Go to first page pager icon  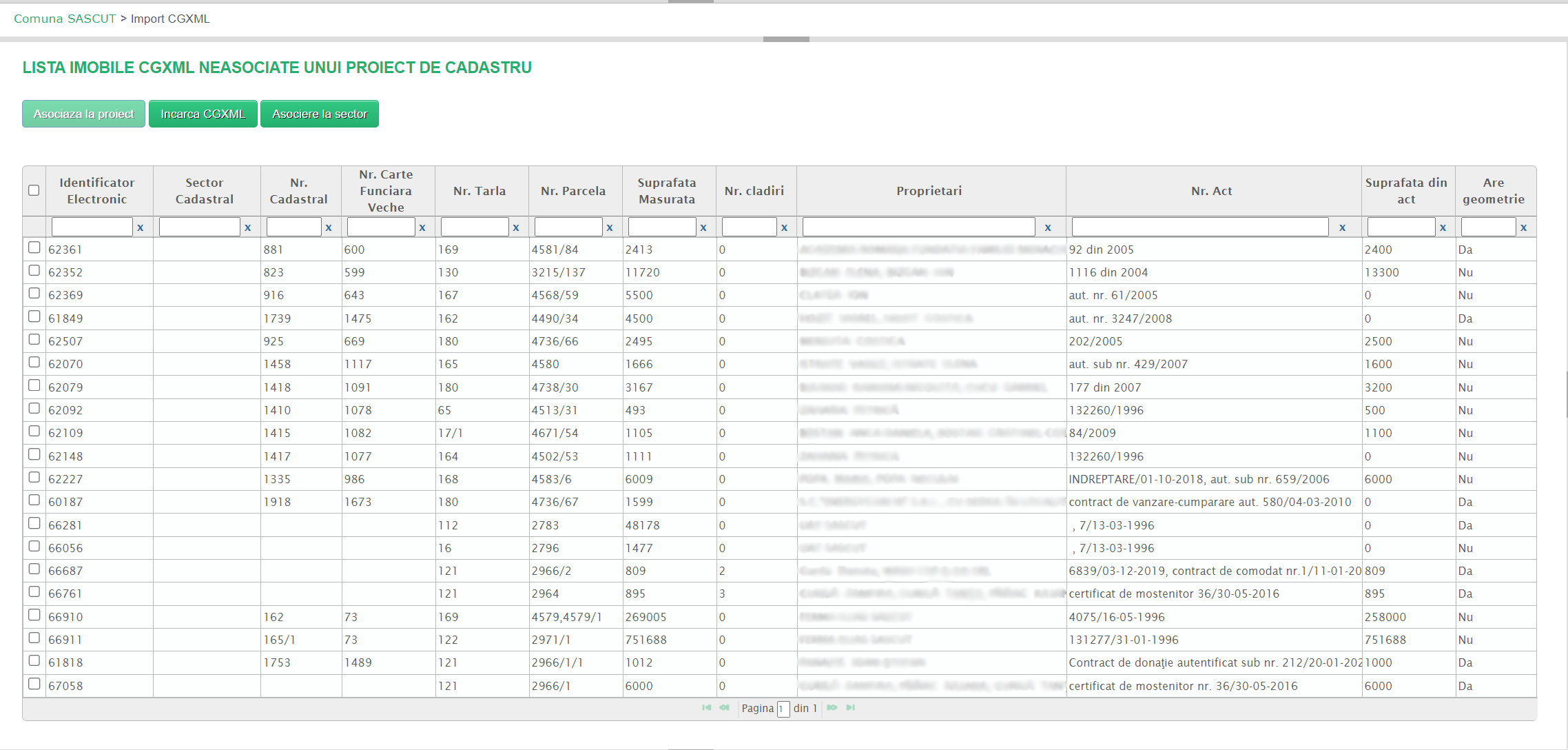pos(706,708)
